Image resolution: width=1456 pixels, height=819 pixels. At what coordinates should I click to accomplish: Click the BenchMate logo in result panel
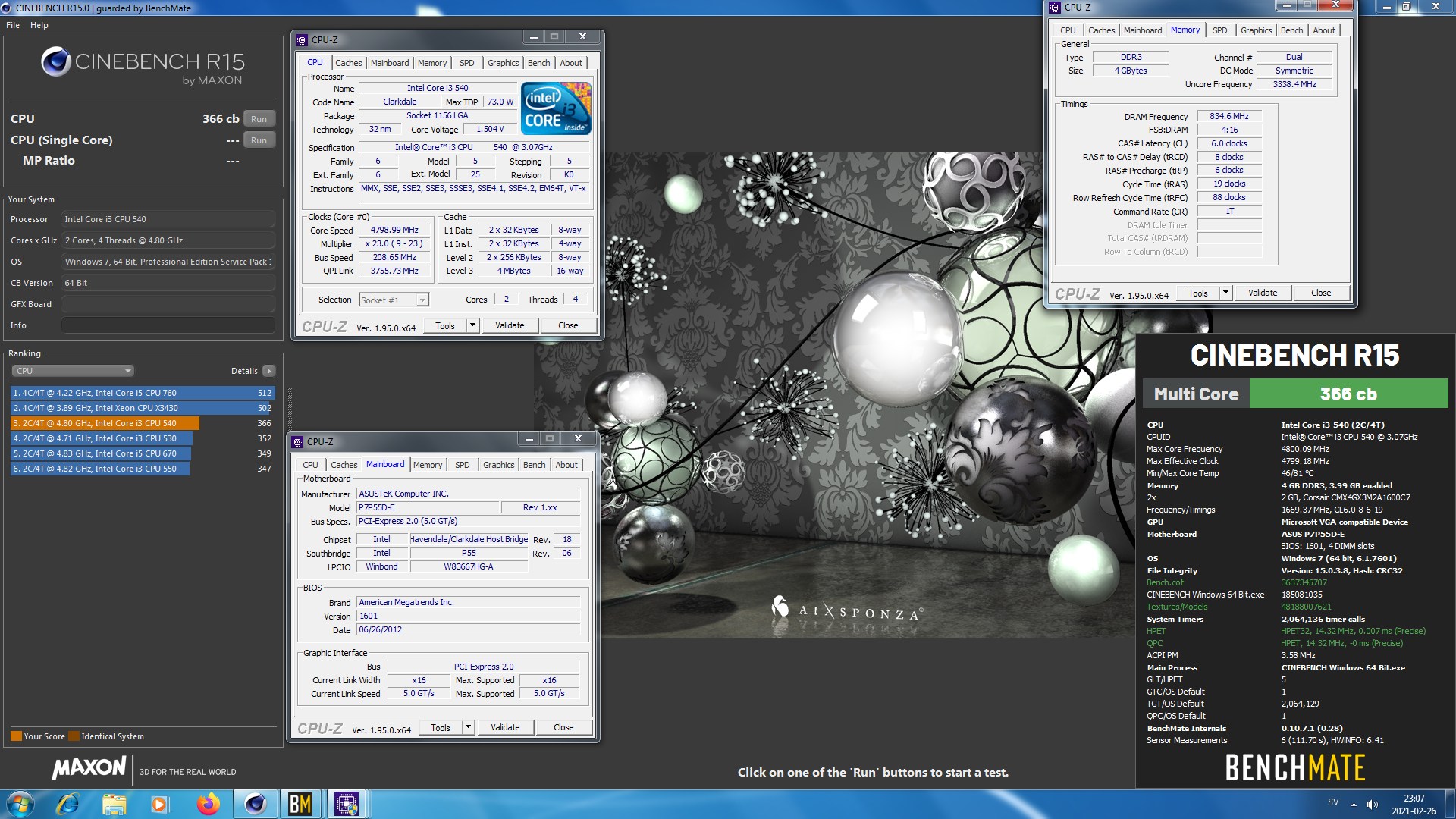1294,767
